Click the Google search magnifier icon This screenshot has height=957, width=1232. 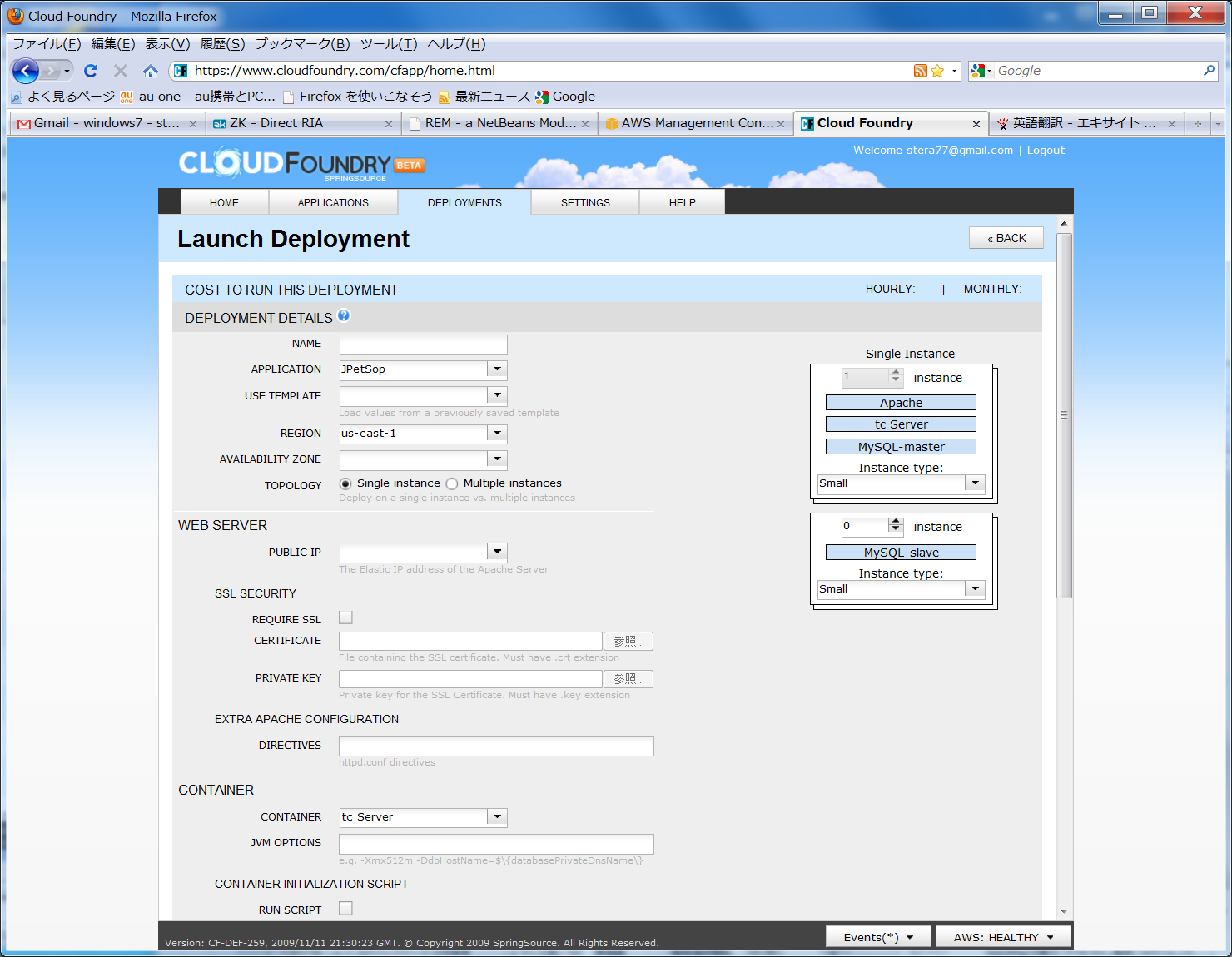click(x=1210, y=71)
